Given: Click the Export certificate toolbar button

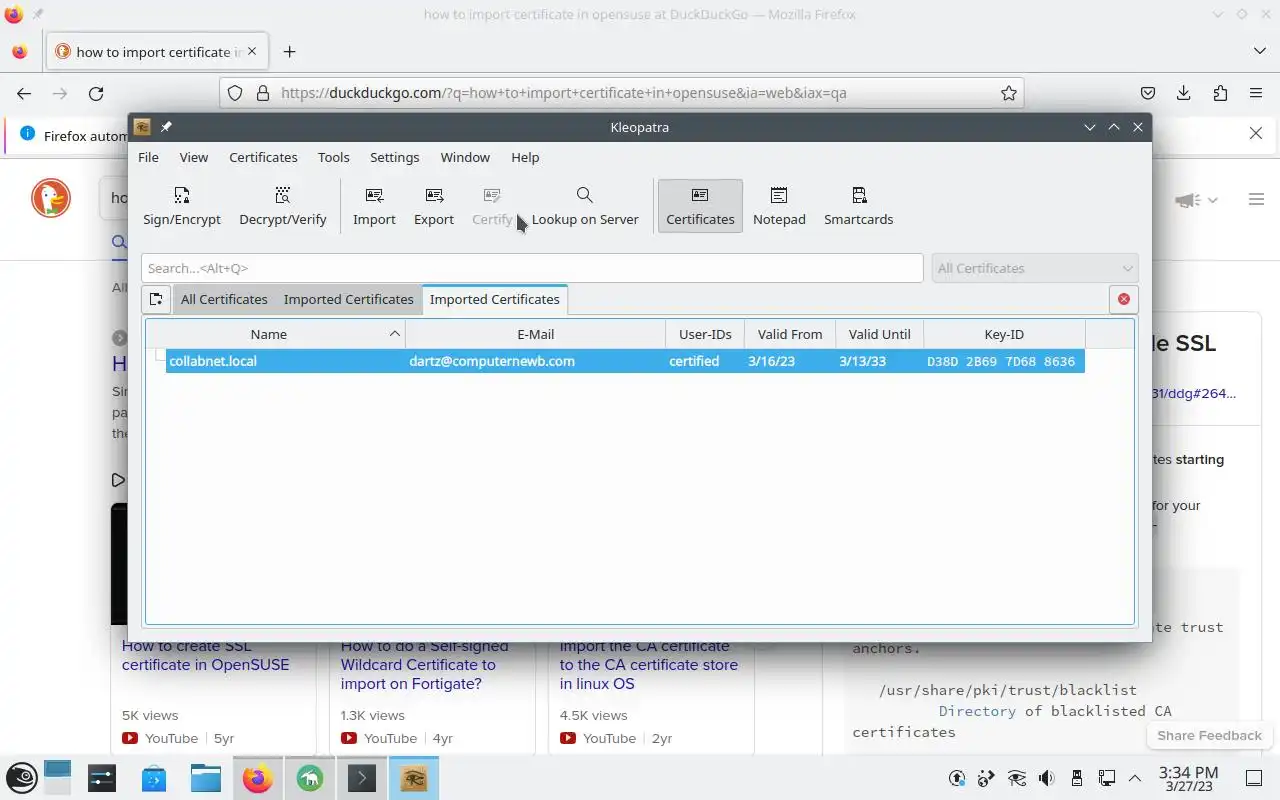Looking at the screenshot, I should [x=434, y=206].
